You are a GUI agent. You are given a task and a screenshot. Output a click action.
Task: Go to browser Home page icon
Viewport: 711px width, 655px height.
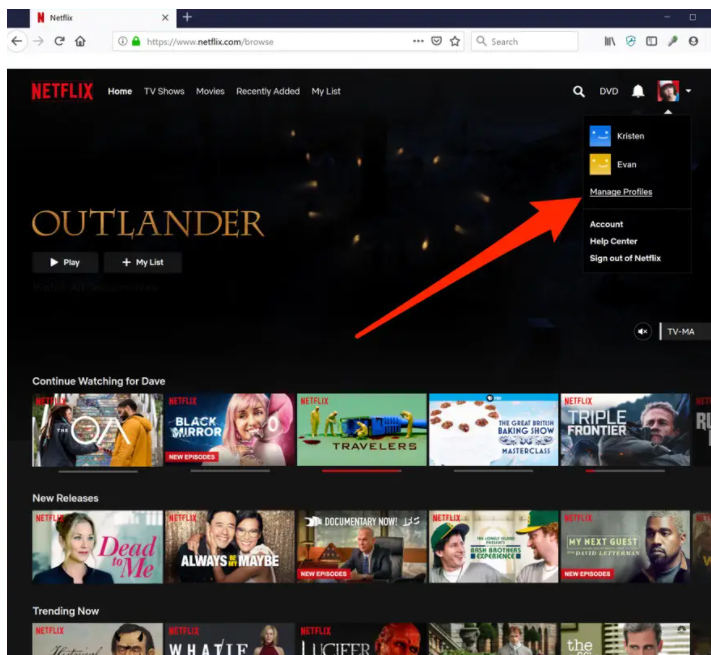[80, 41]
